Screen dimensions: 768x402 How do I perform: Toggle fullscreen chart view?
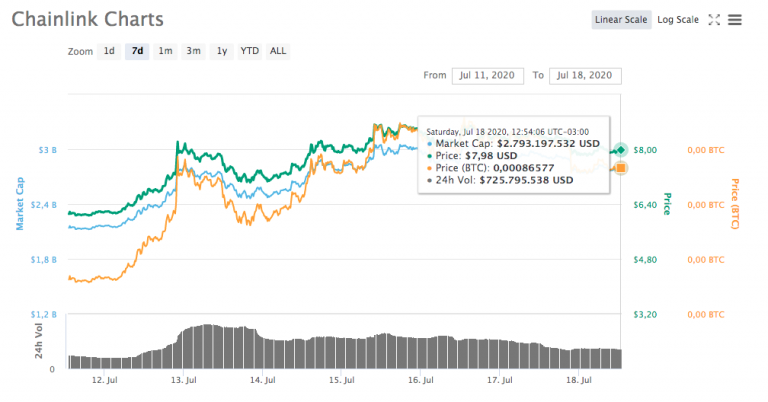click(714, 20)
